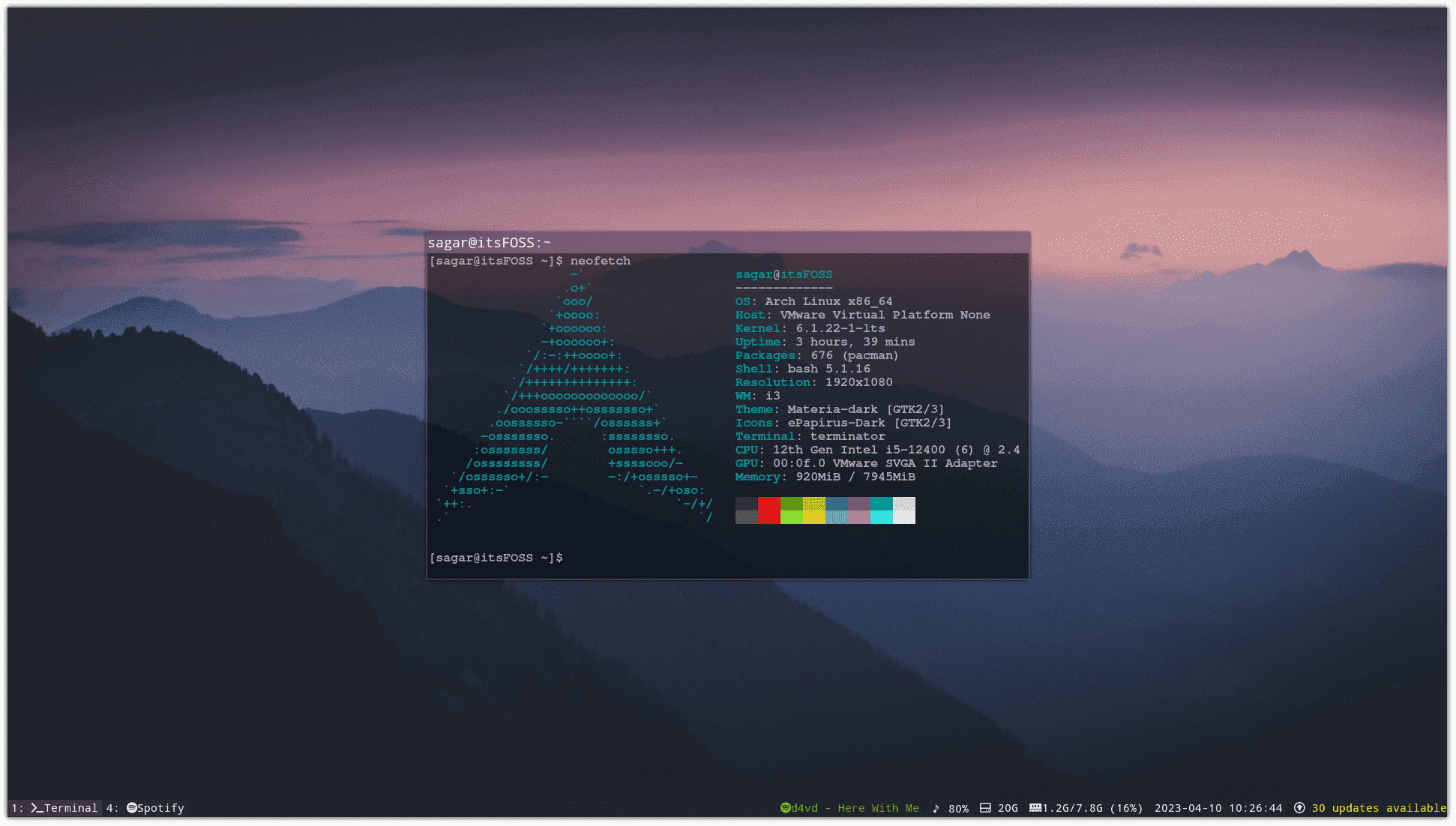Click the Spotify icon in the now-playing status
This screenshot has width=1456, height=826.
click(786, 808)
